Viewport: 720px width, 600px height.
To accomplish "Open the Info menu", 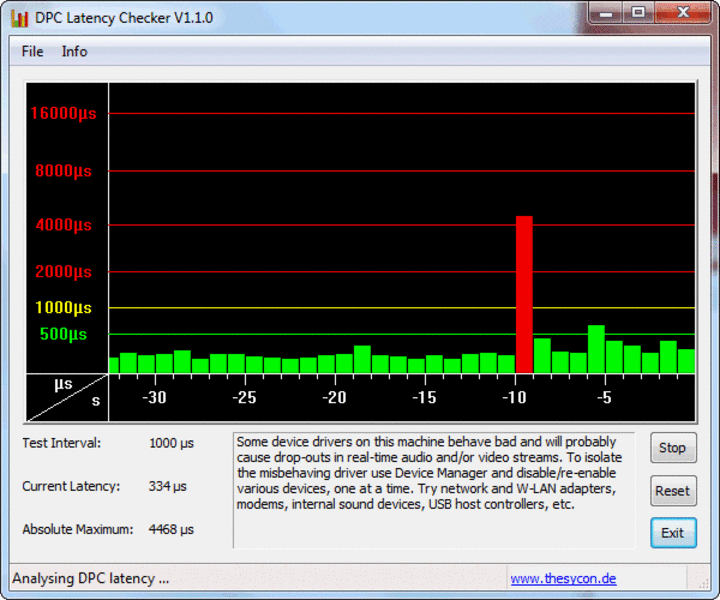I will 74,51.
